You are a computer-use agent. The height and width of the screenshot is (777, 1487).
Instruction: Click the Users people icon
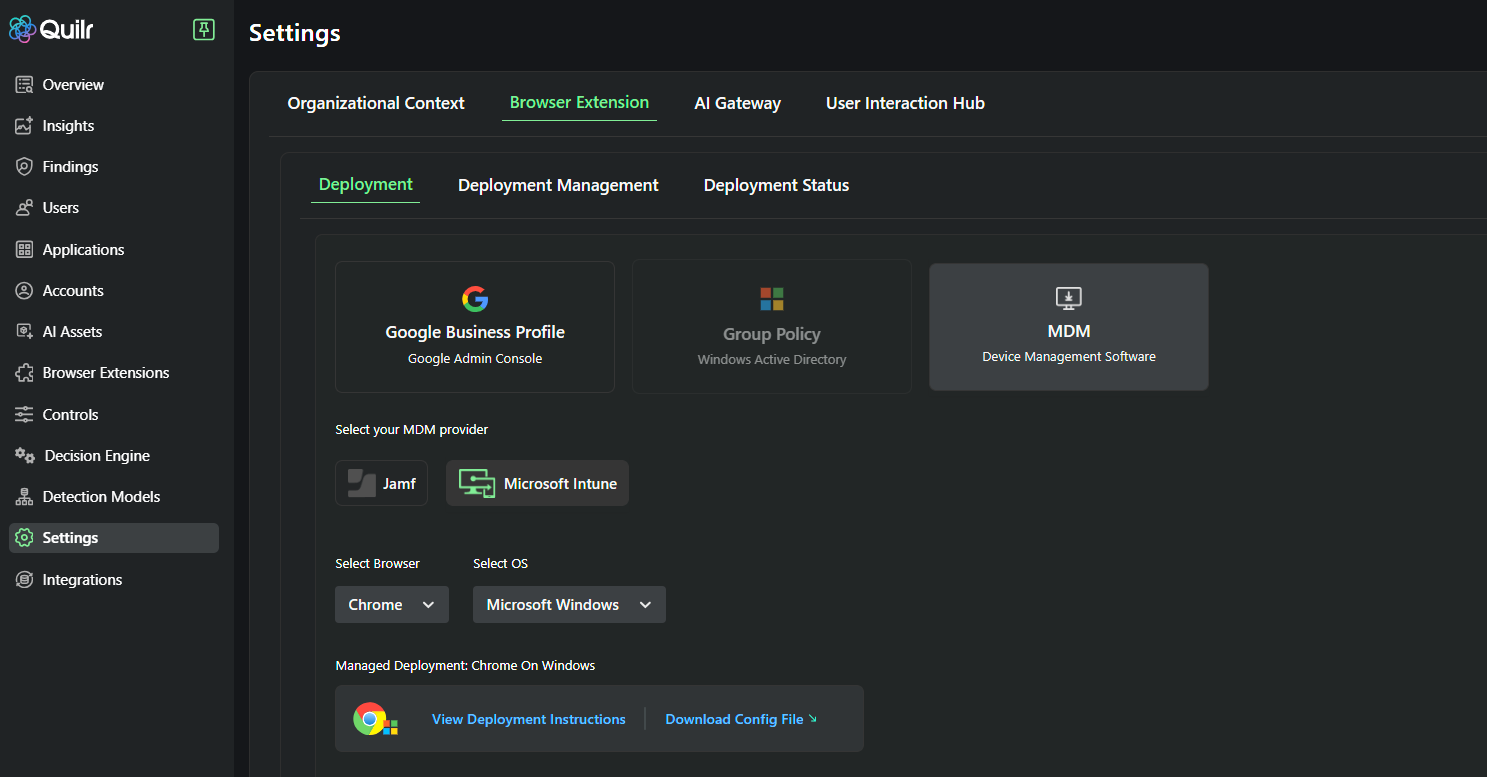pyautogui.click(x=25, y=208)
